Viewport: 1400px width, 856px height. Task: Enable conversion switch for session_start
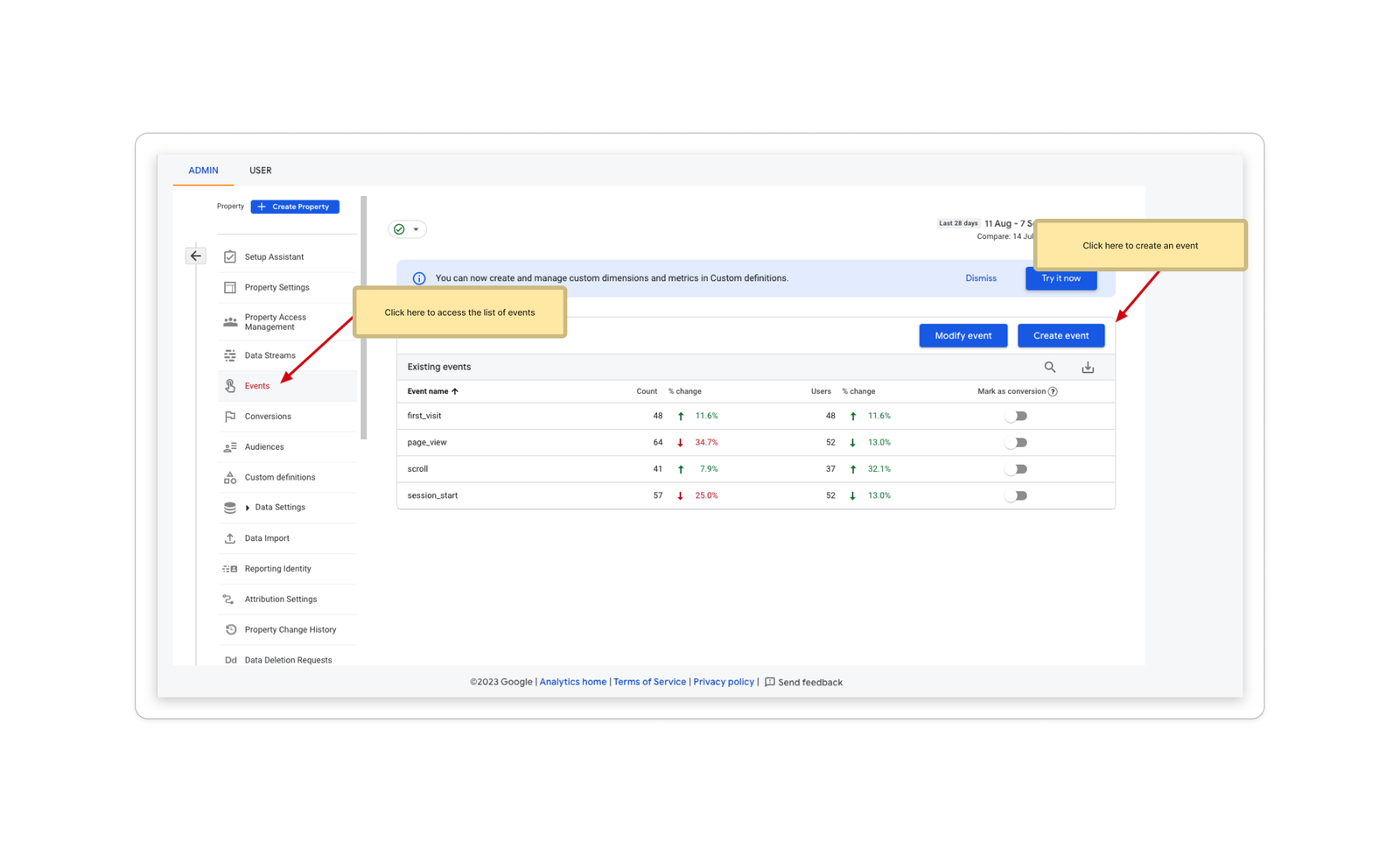(x=1016, y=496)
